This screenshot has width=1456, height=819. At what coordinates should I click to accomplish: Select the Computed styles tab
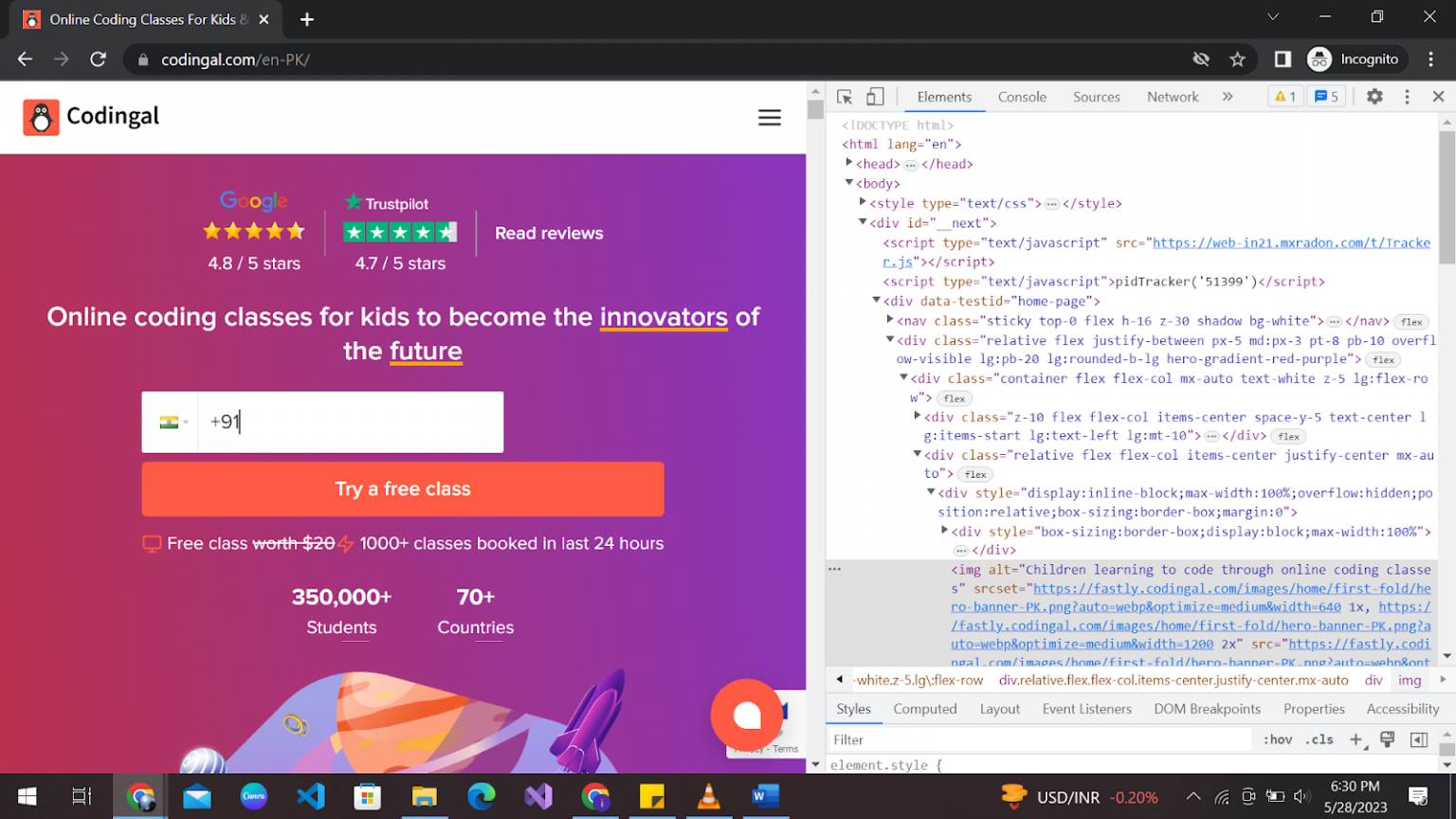point(925,708)
